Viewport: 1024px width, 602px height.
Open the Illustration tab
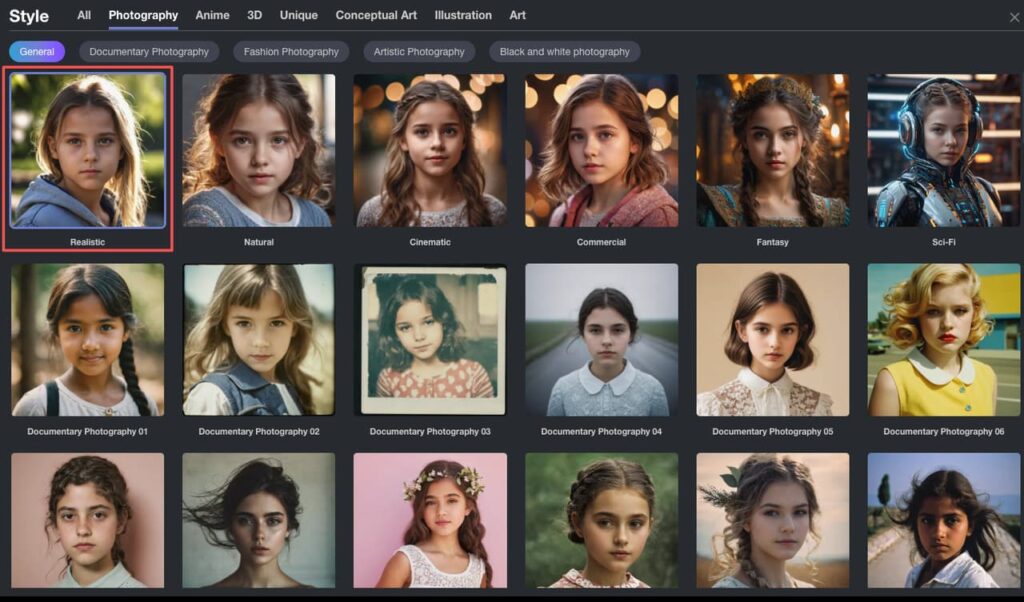click(x=463, y=15)
